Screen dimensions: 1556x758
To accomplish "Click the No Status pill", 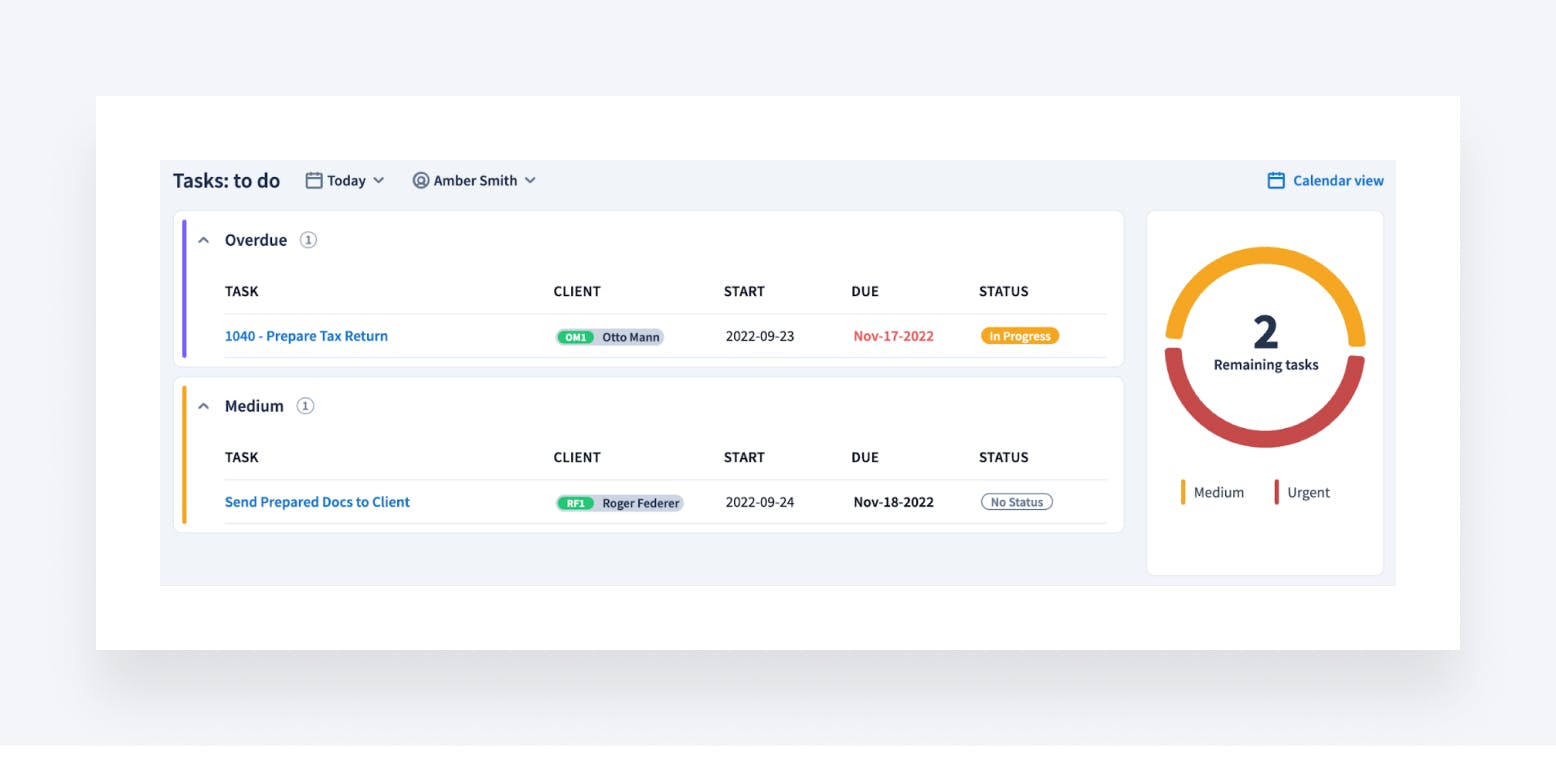I will coord(1016,502).
